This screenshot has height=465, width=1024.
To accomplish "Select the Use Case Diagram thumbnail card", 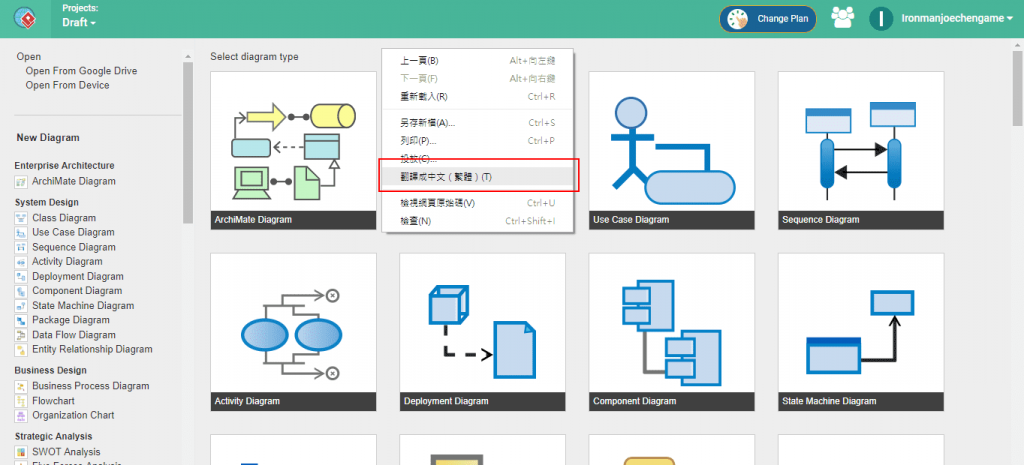I will [x=671, y=150].
